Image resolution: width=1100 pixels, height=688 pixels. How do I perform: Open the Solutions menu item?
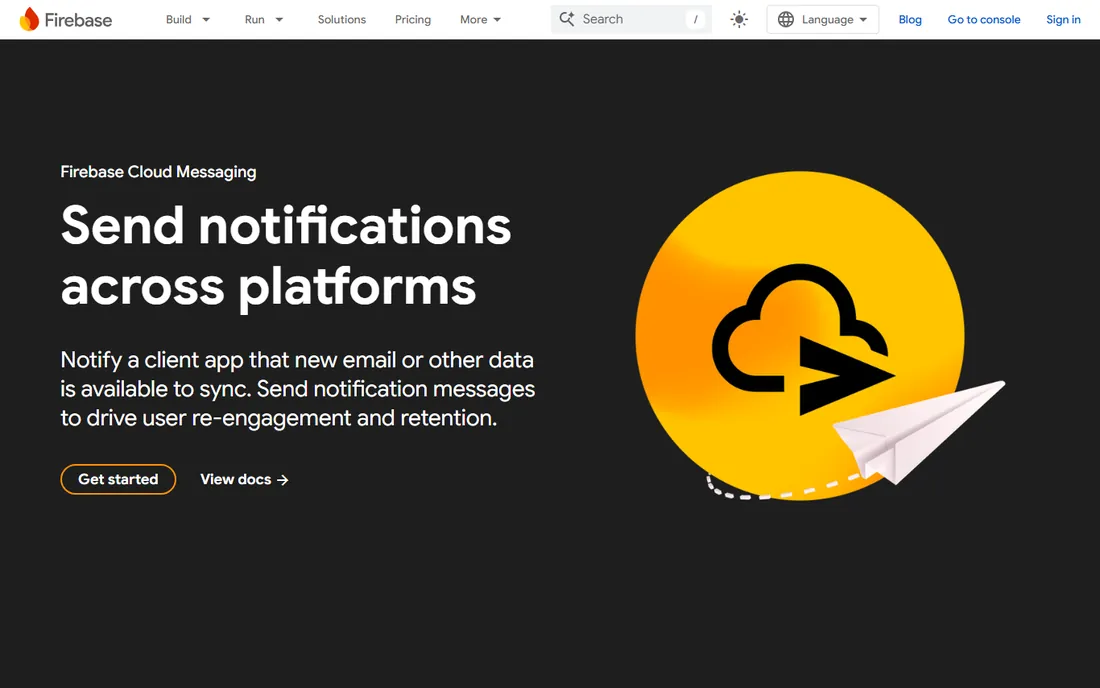tap(342, 20)
